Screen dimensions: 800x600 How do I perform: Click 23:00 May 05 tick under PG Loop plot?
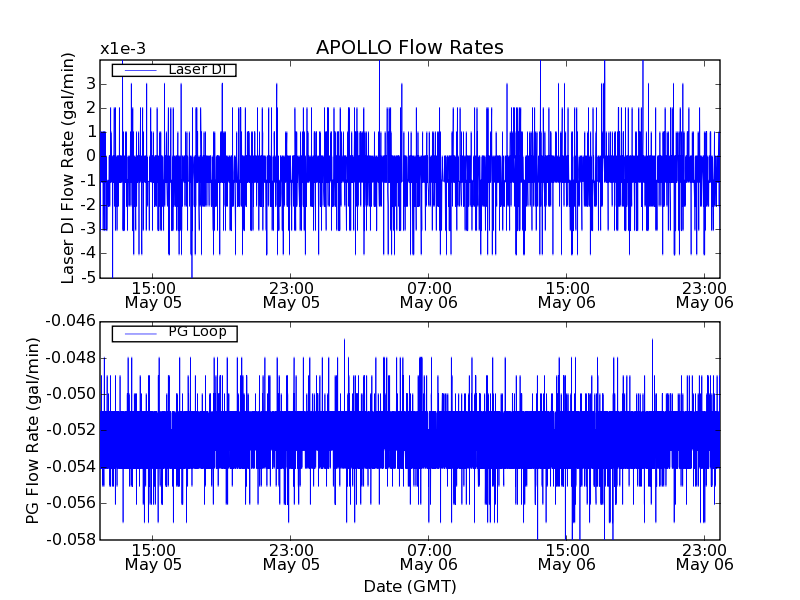pos(291,556)
